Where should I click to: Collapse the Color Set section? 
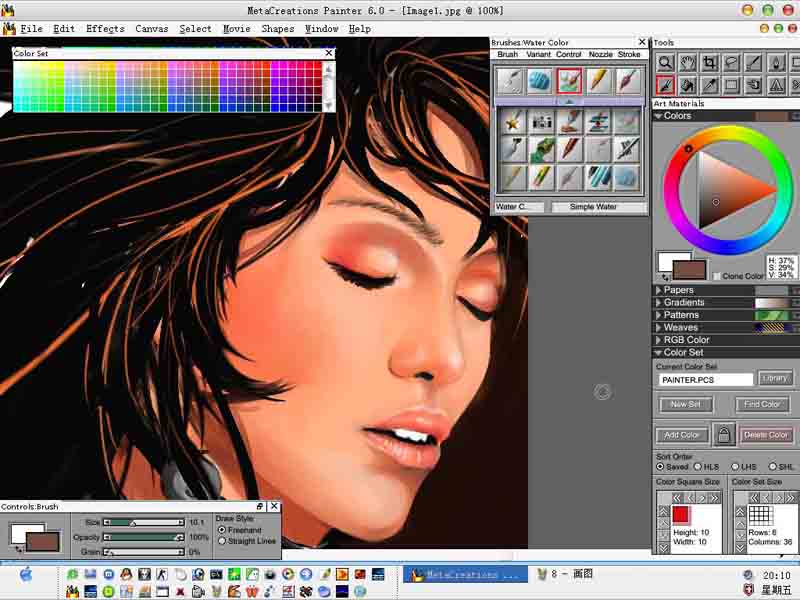(658, 353)
